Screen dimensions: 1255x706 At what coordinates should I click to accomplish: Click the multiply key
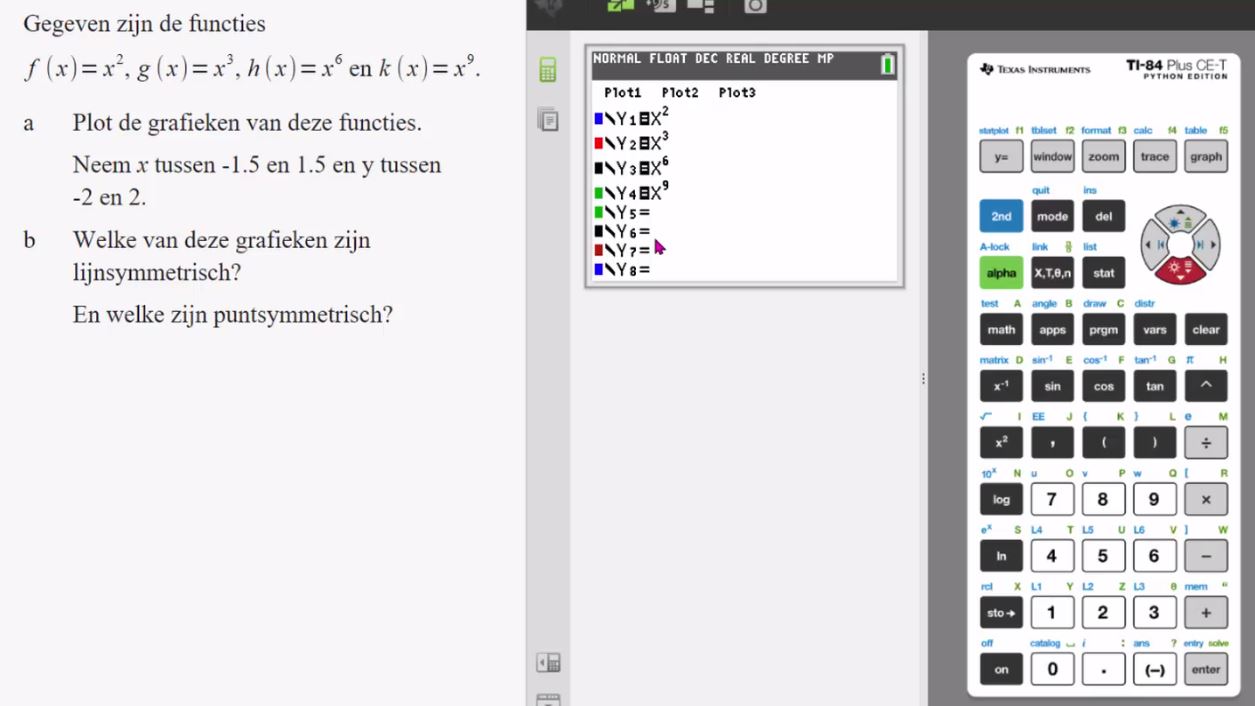pos(1206,500)
